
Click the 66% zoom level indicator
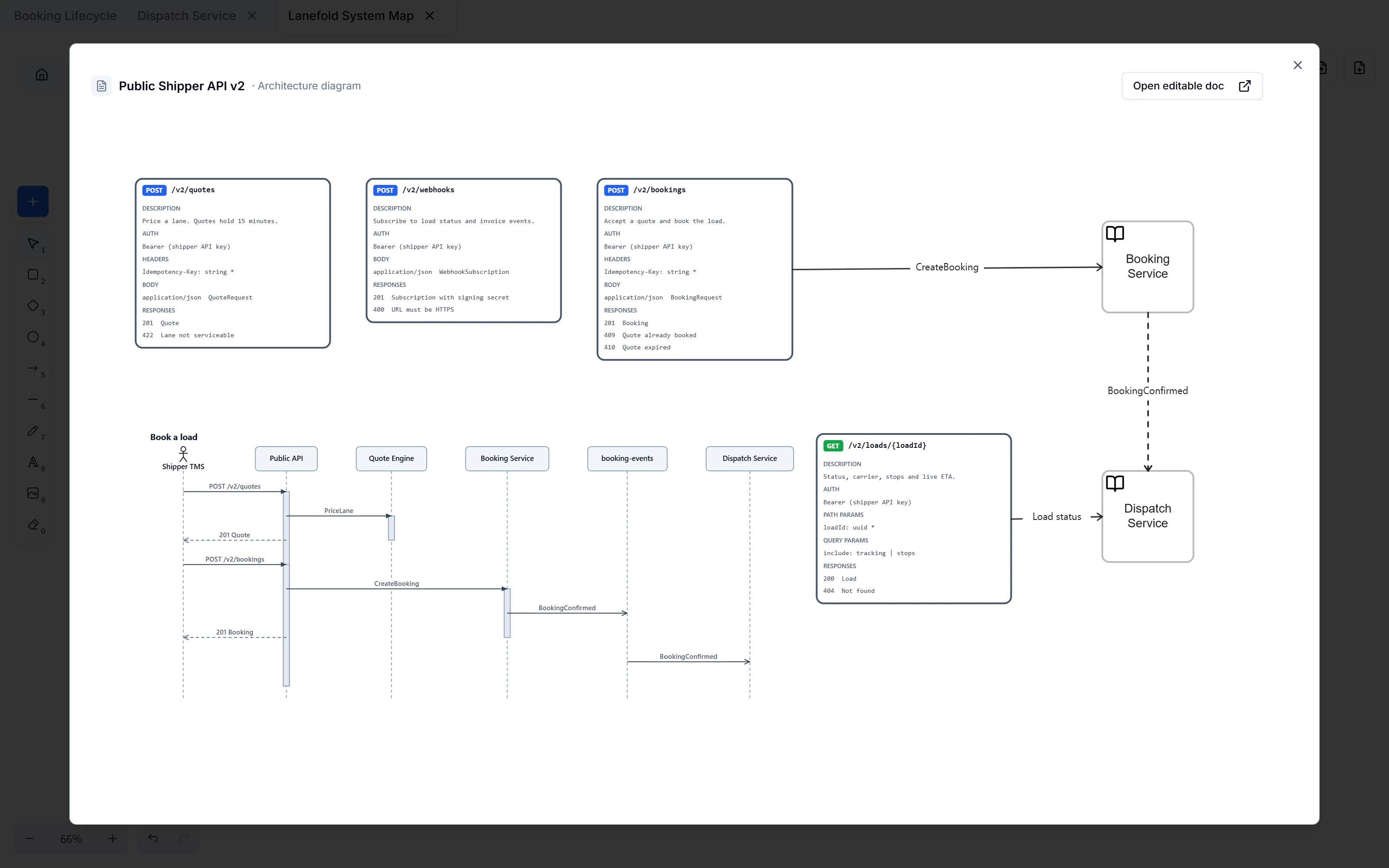(x=71, y=839)
